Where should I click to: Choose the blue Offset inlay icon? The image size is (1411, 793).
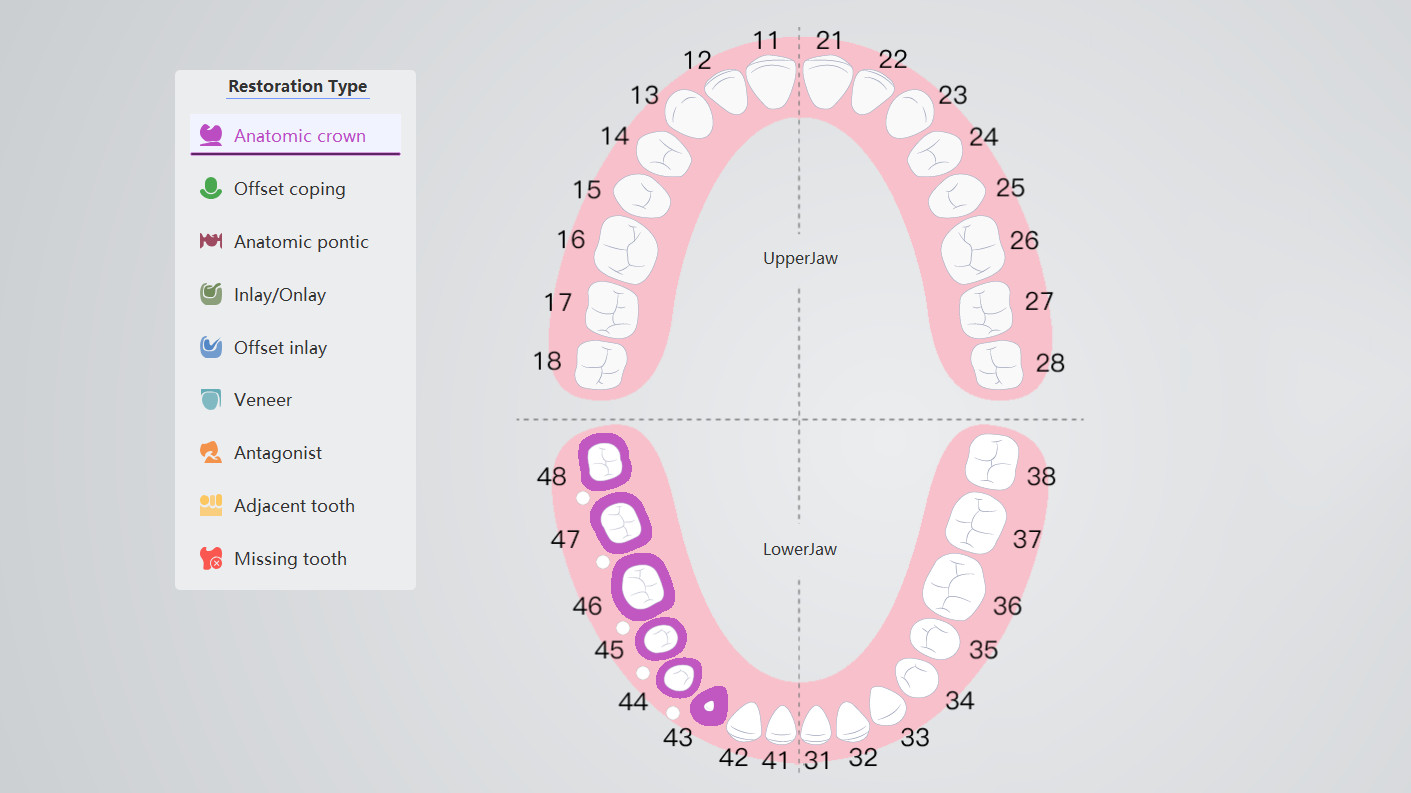[x=210, y=347]
